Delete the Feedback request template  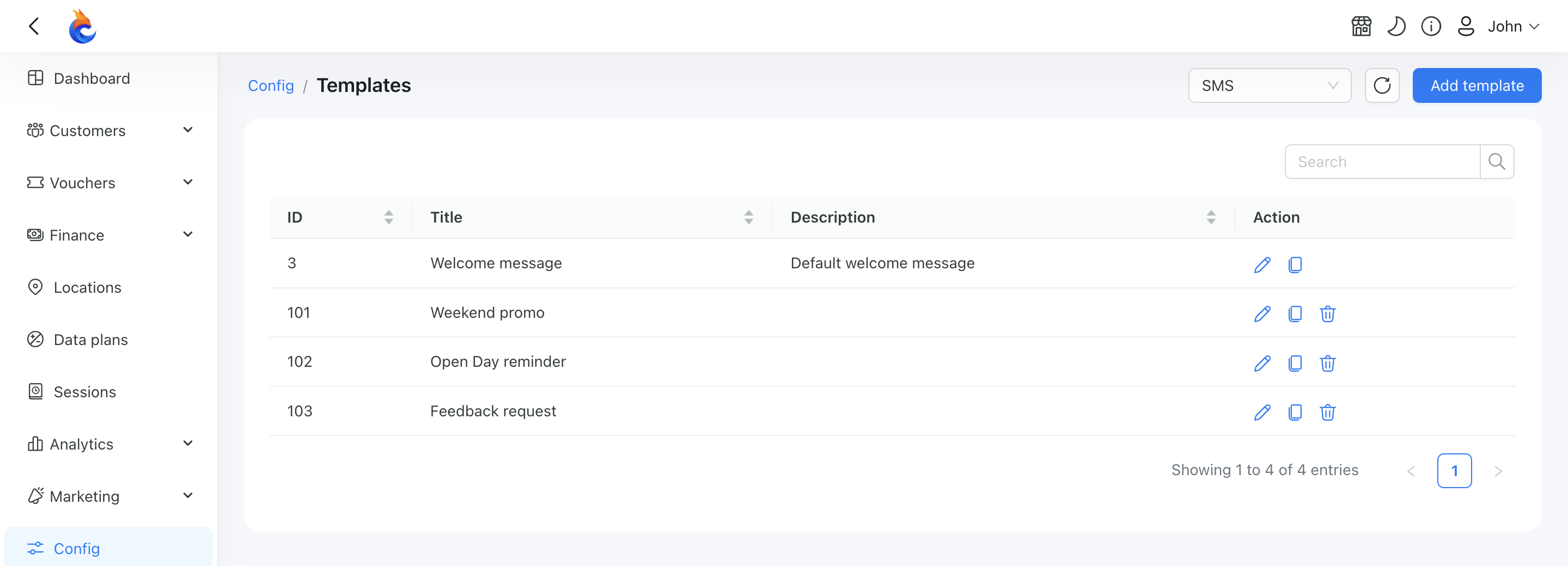(x=1328, y=412)
